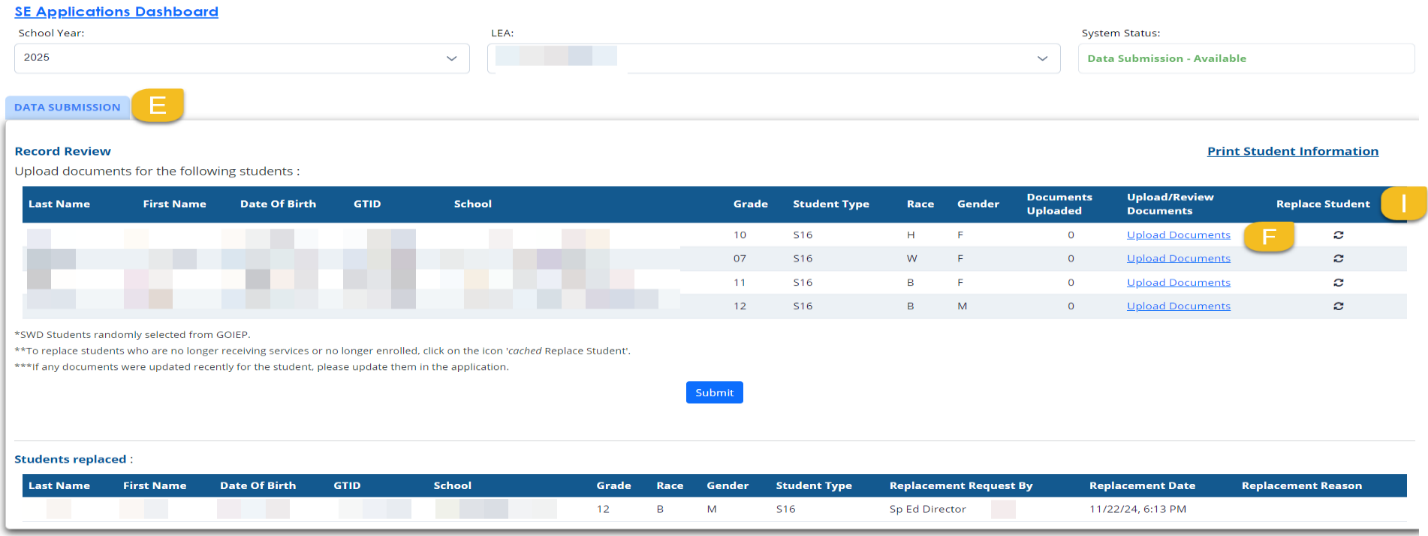1428x536 pixels.
Task: Upload Documents for the grade 12 student
Action: click(1178, 306)
